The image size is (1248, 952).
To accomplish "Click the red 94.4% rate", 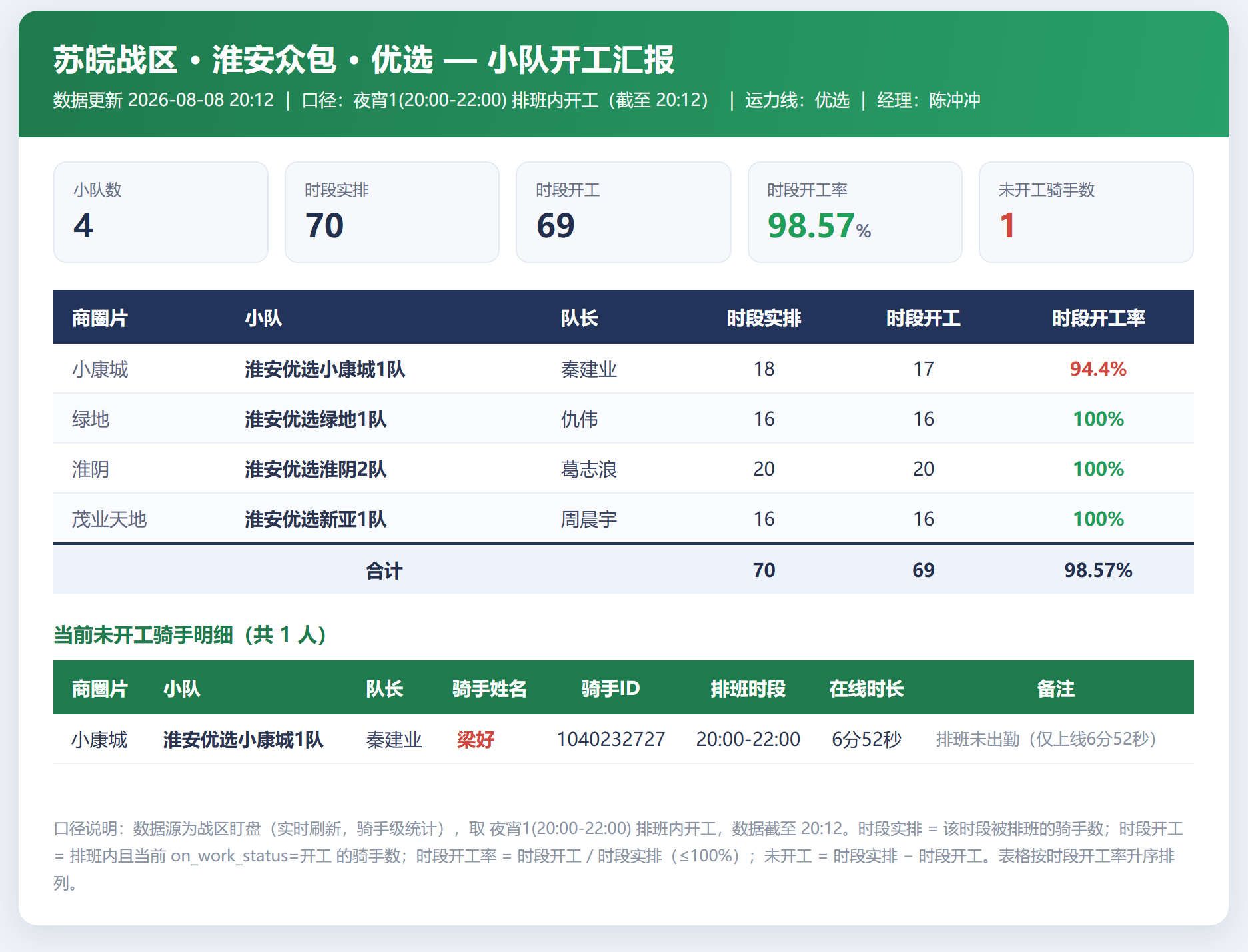I will (x=1098, y=369).
